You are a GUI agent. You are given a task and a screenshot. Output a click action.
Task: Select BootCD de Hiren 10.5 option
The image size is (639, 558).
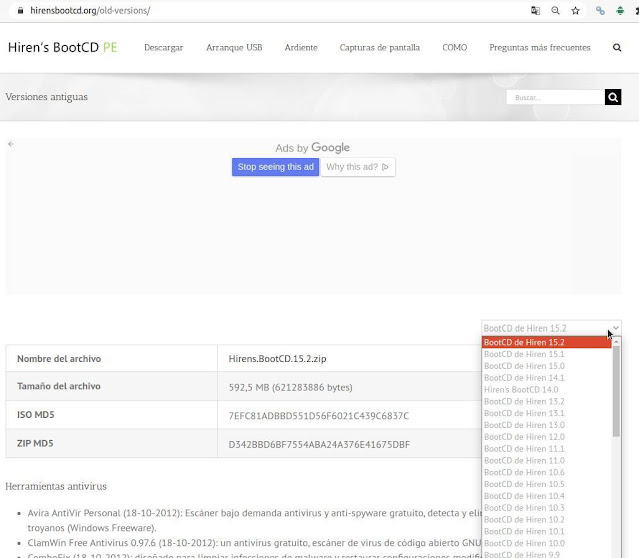(546, 484)
